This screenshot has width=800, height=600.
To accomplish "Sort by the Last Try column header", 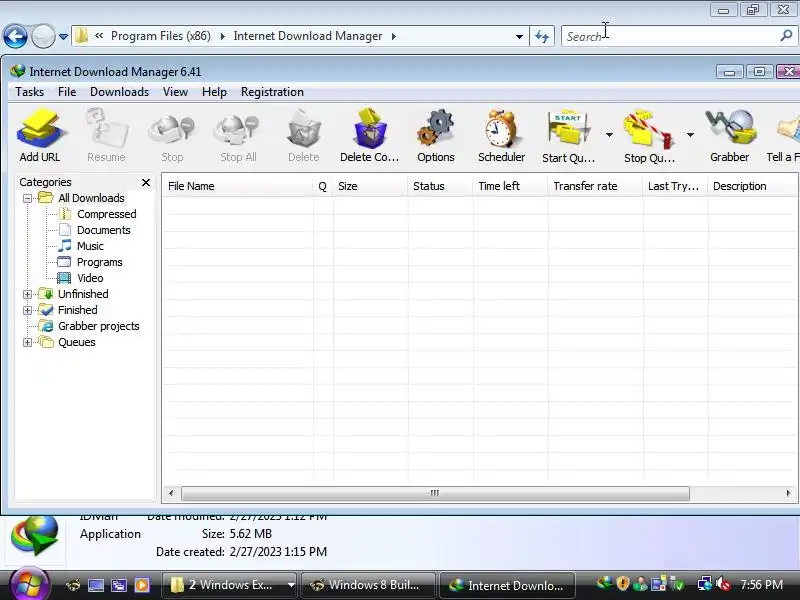I will pos(675,186).
